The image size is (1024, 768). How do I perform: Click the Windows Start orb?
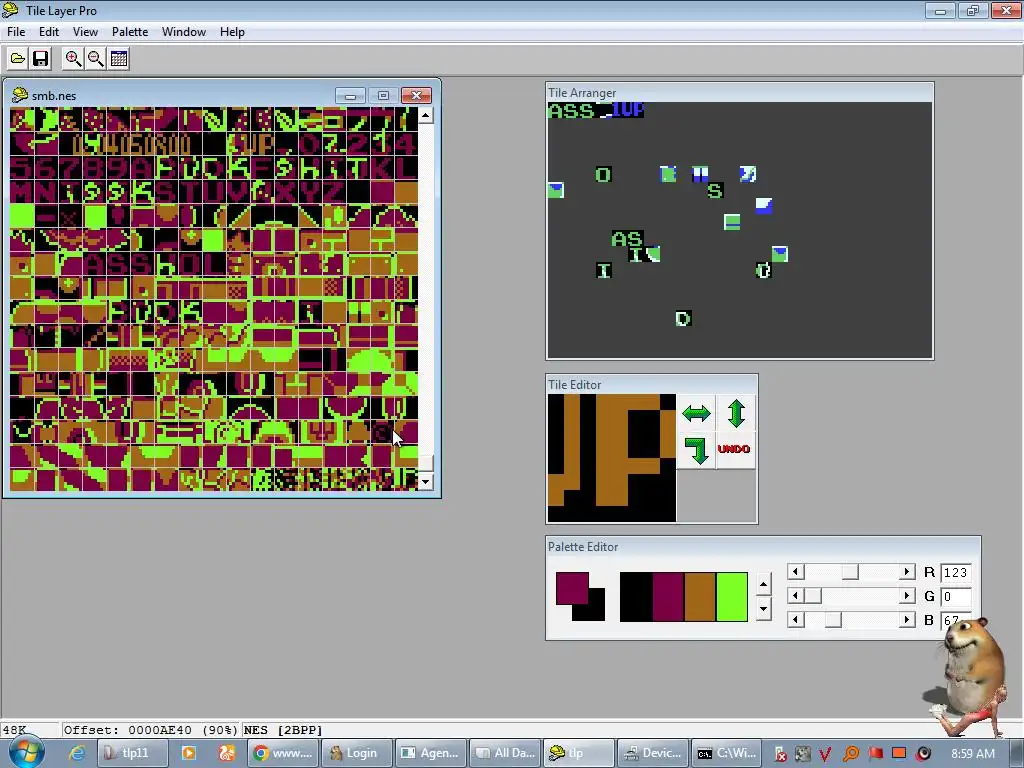26,752
